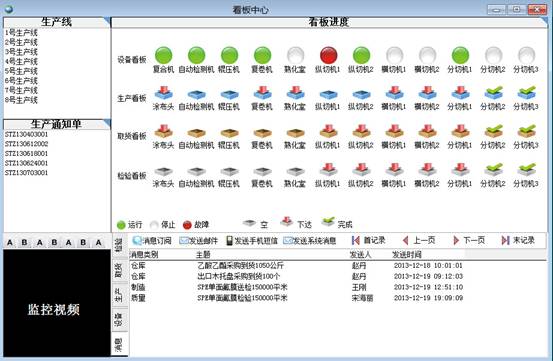553x361 pixels.
Task: Click the 消息订阅 toolbar button
Action: [x=152, y=241]
